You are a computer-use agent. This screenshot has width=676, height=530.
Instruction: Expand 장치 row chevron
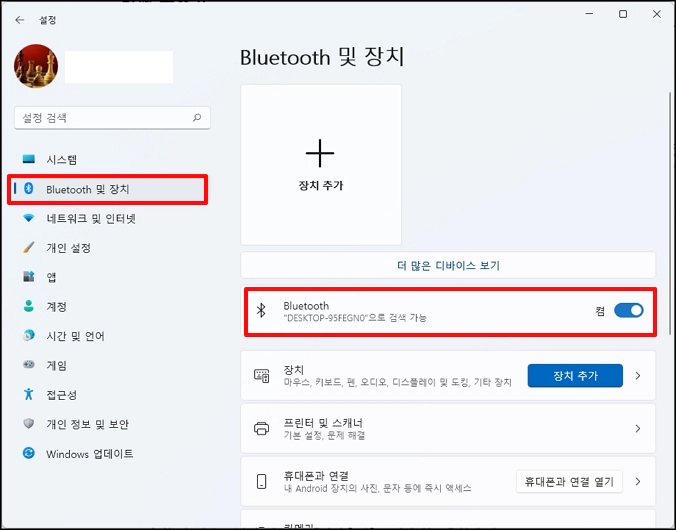click(638, 376)
